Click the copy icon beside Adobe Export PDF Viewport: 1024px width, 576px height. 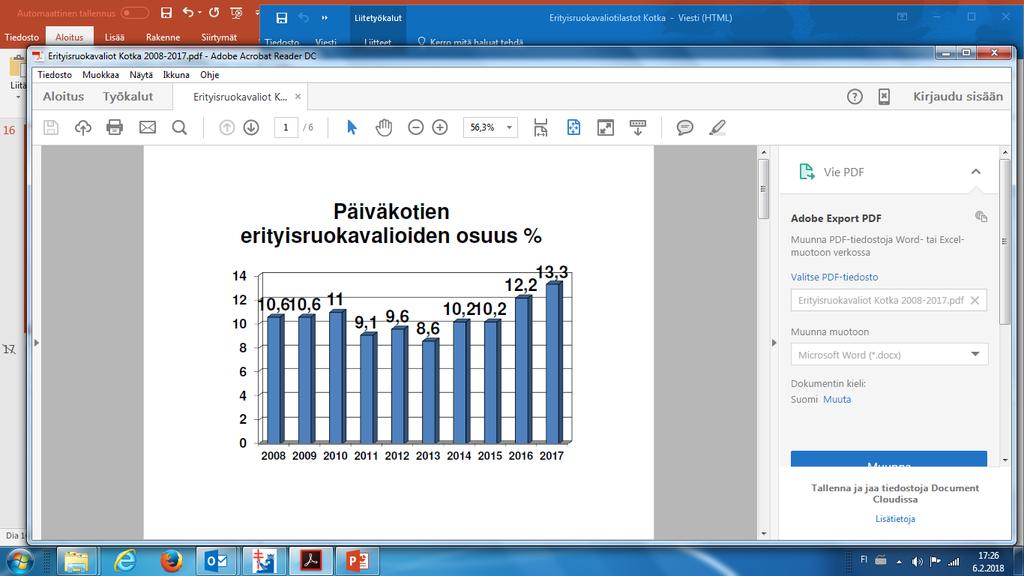[981, 217]
